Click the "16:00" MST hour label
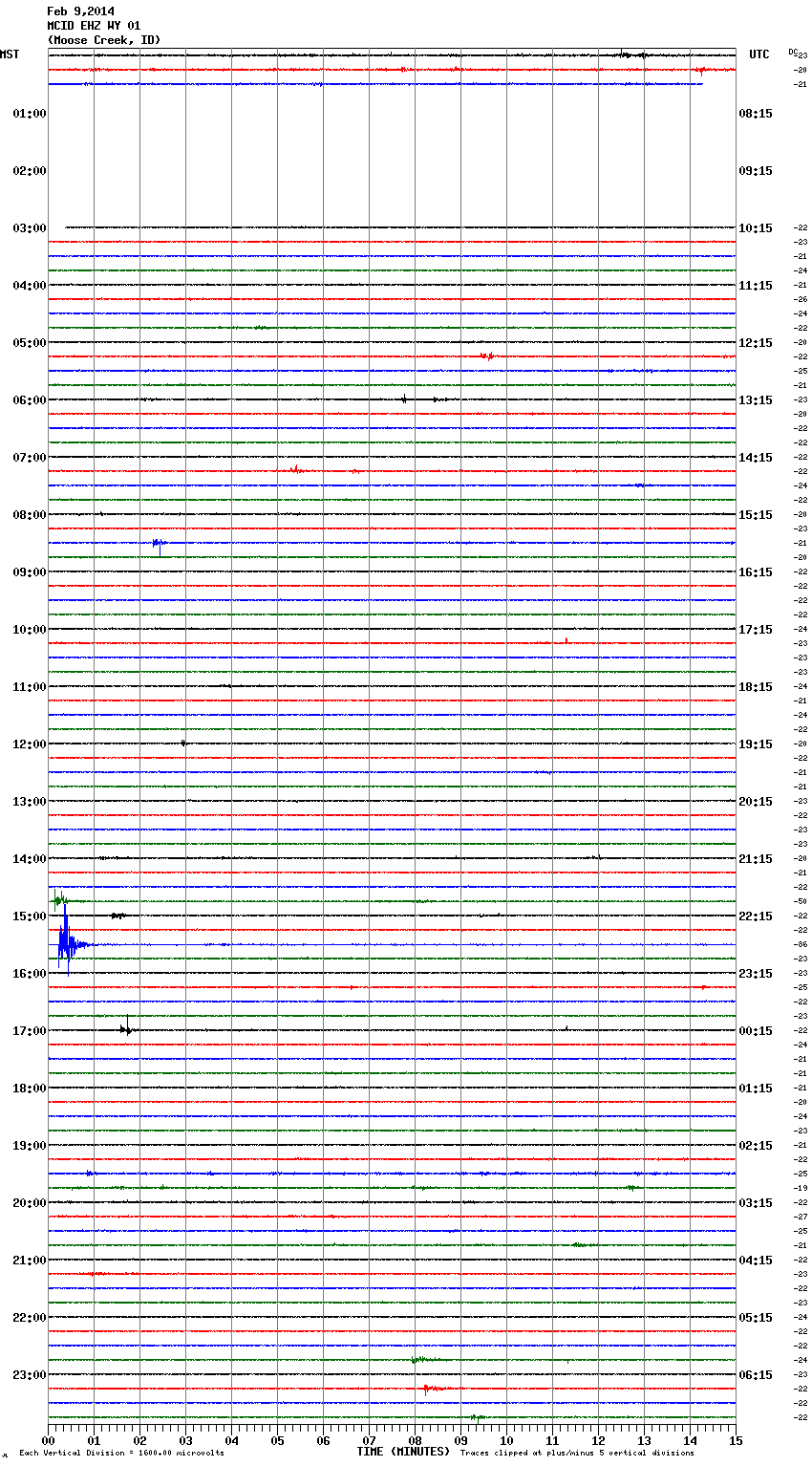 pos(30,974)
